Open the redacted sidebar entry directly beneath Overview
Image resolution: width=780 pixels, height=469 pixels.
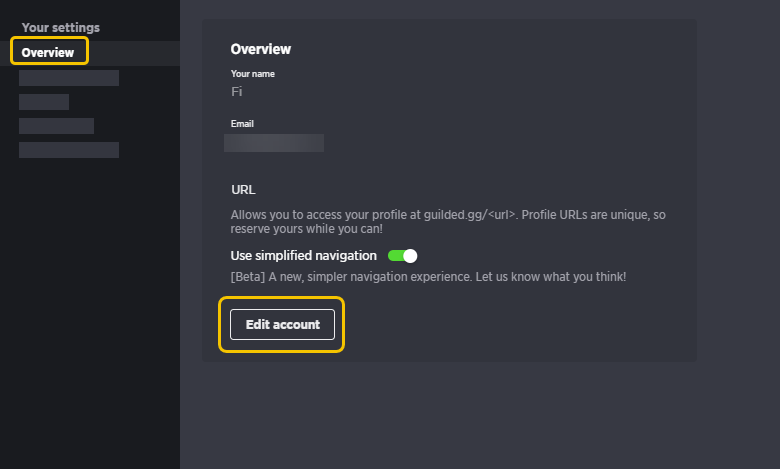point(69,78)
